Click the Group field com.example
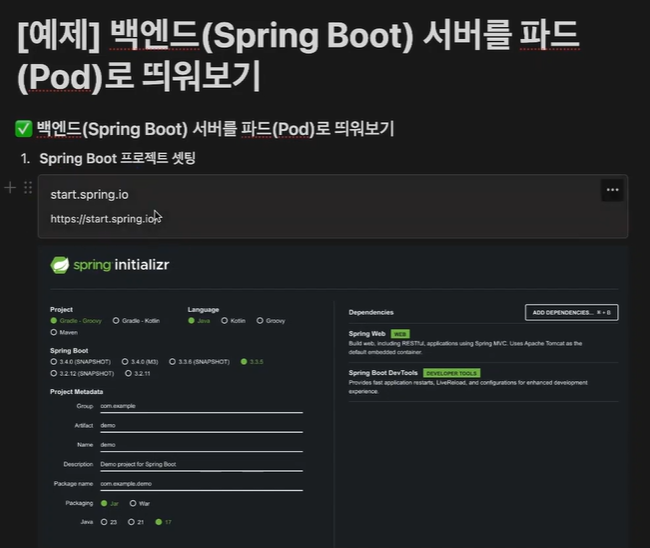650x548 pixels. click(201, 407)
